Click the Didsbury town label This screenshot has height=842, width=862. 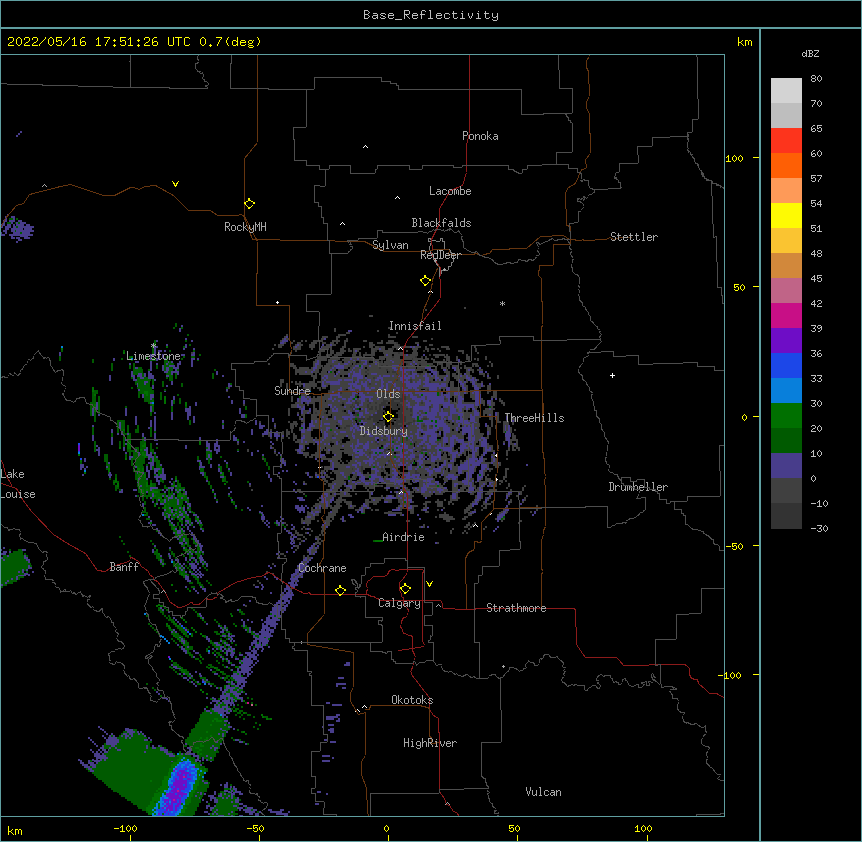(x=383, y=431)
